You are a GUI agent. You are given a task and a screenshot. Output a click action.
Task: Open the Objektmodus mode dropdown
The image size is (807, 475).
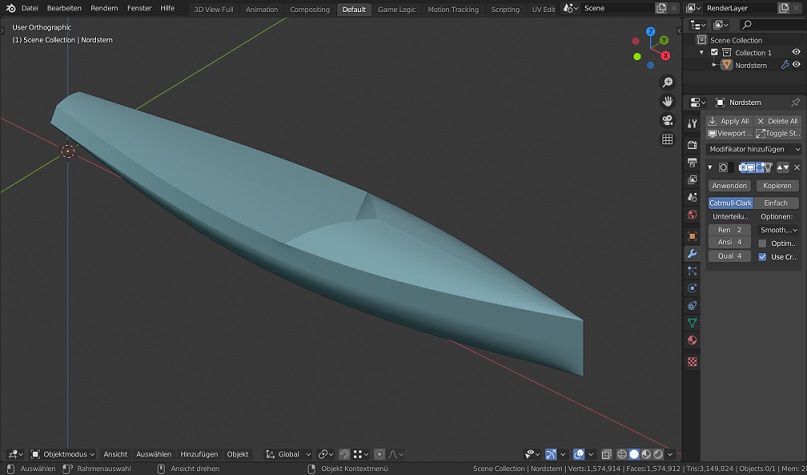(x=63, y=454)
